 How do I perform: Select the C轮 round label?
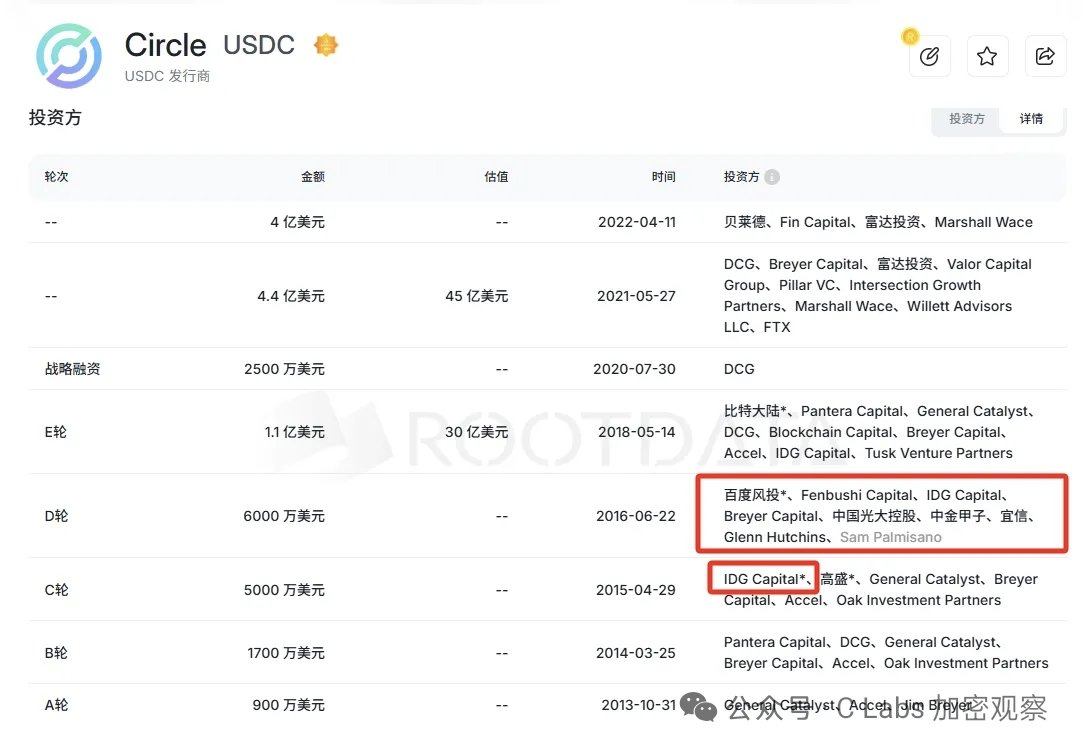[57, 590]
